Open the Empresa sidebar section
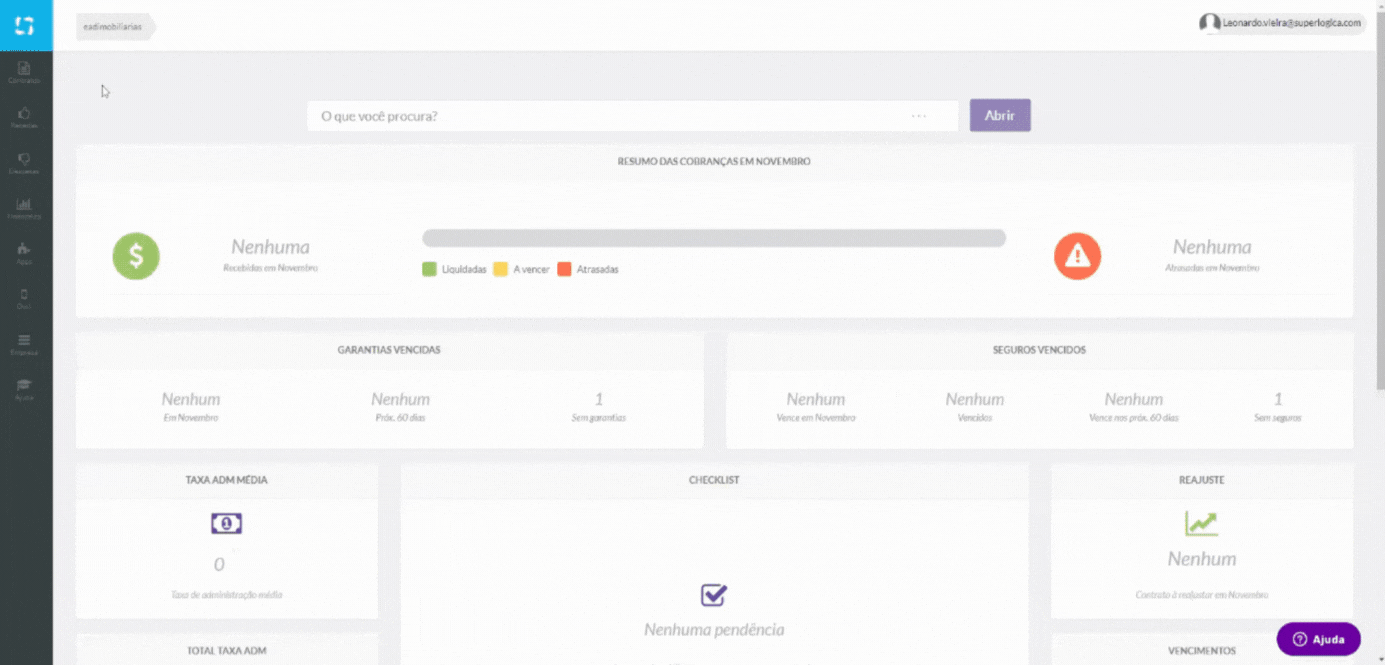 (x=25, y=344)
